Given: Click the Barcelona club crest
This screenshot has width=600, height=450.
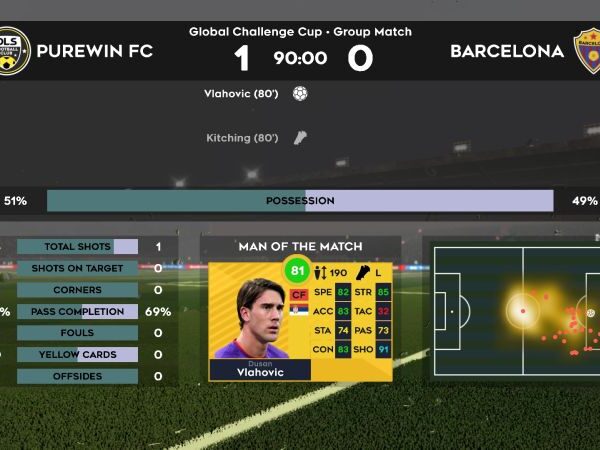Looking at the screenshot, I should click(588, 51).
